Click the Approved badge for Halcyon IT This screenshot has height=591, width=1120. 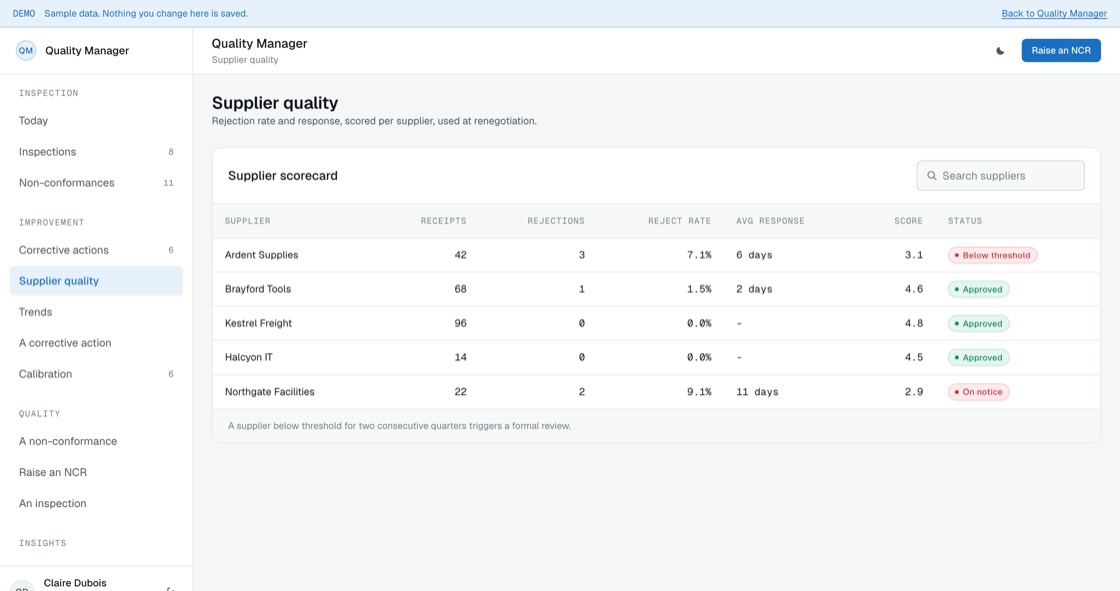tap(978, 357)
